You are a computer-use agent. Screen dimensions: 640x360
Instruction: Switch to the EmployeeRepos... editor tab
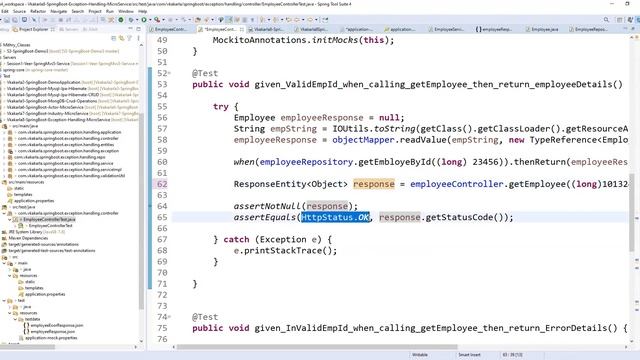tap(590, 29)
